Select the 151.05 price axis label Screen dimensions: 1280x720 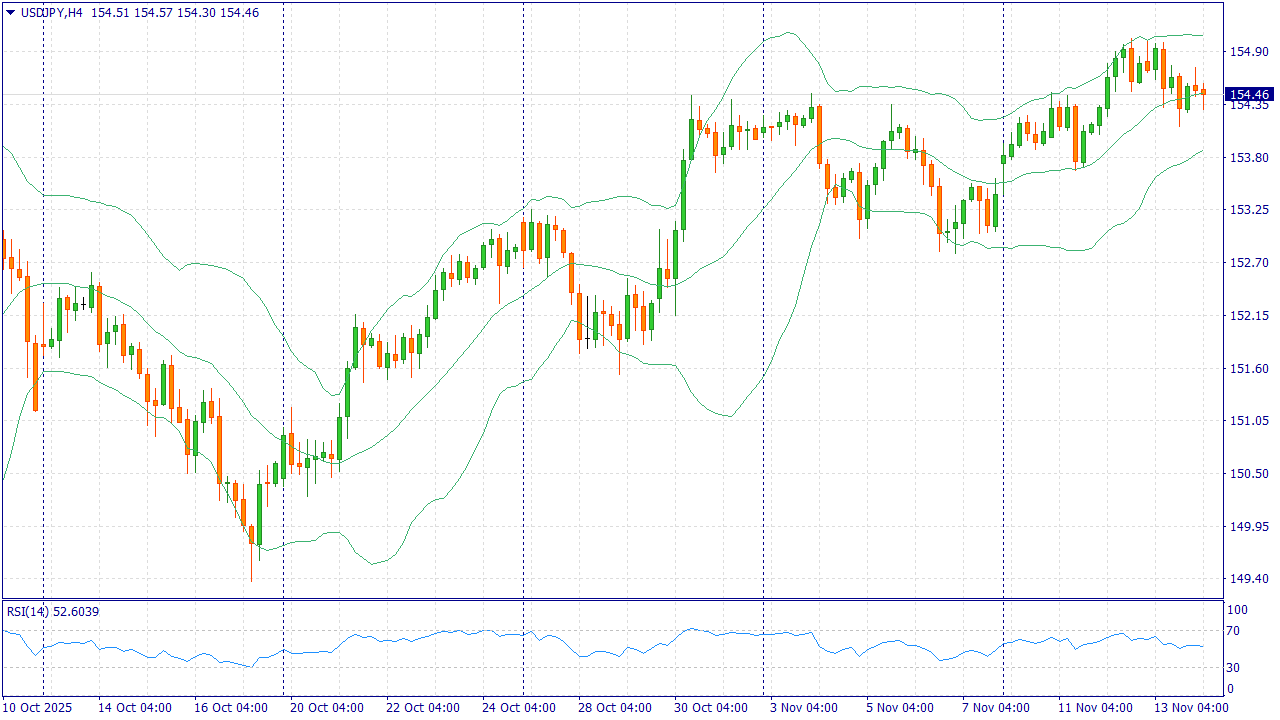(1248, 421)
